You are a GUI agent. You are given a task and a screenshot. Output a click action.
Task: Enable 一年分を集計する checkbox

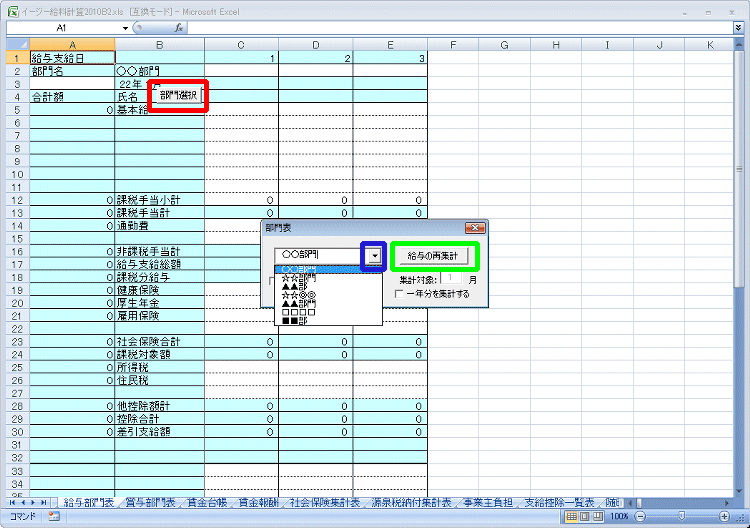[400, 294]
